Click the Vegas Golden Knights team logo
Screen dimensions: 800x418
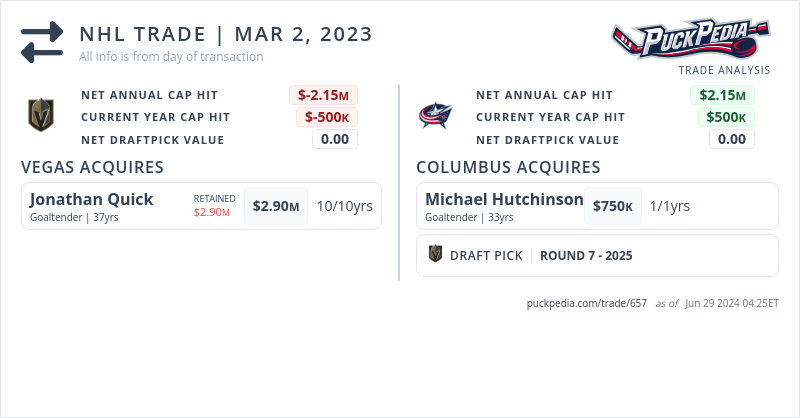pos(40,116)
